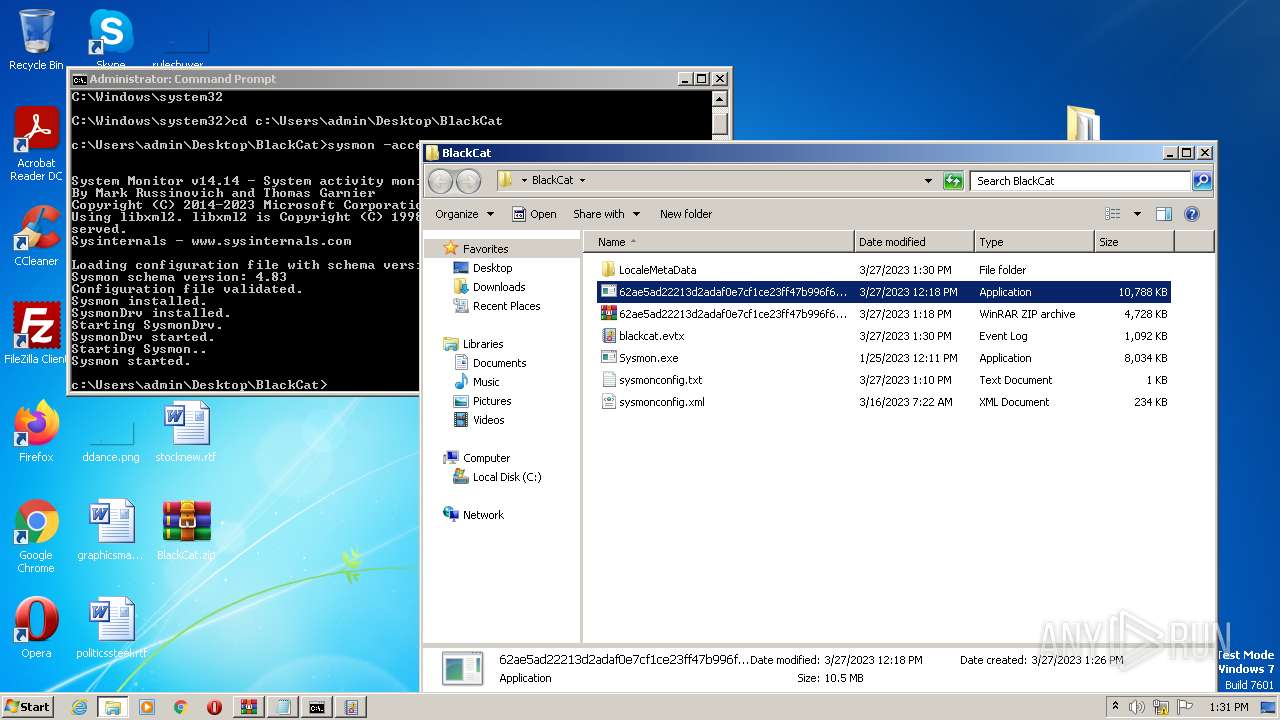
Task: Select the sysmonconfig.xml file
Action: tap(883, 402)
